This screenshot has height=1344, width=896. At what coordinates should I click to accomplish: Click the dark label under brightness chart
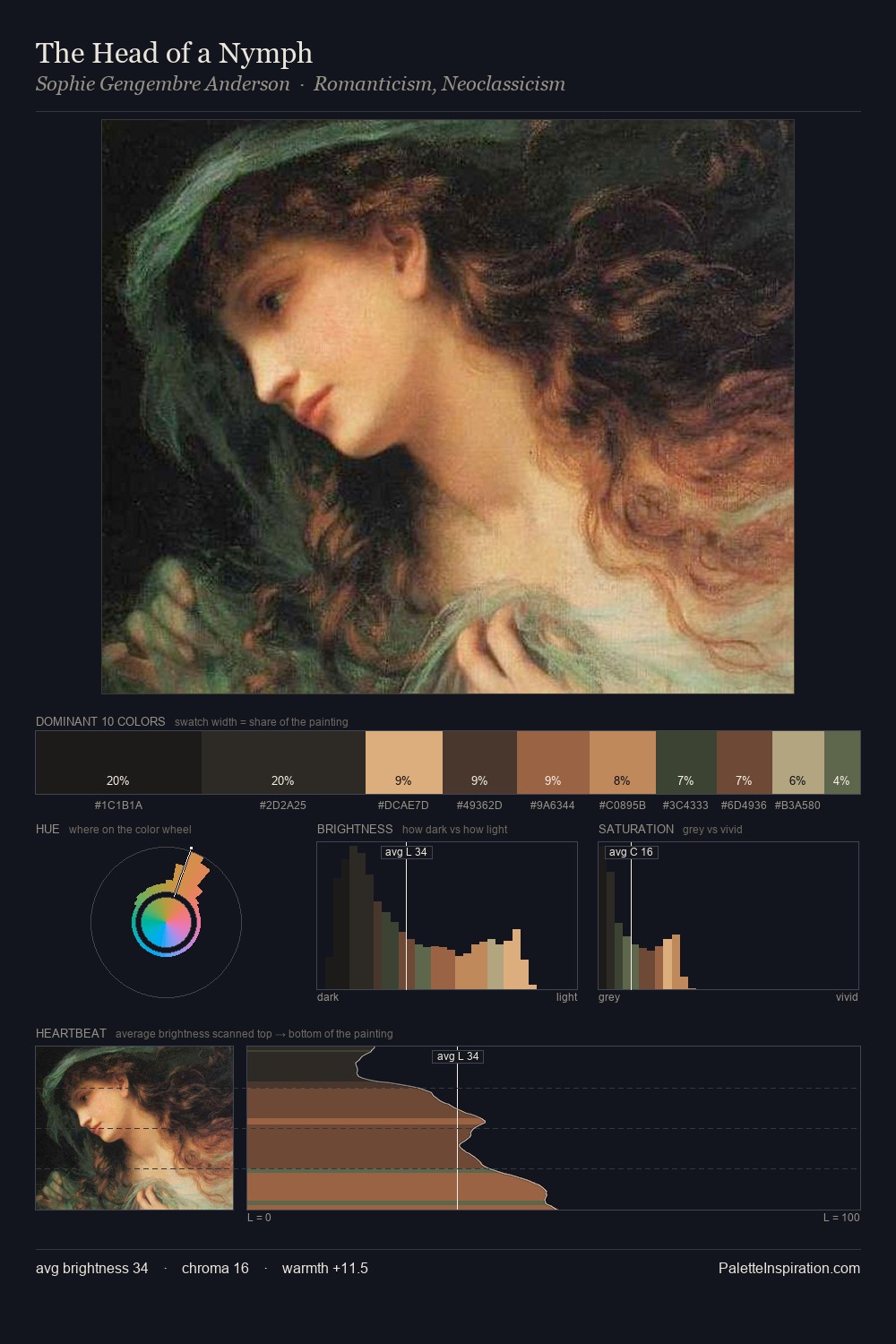[328, 997]
